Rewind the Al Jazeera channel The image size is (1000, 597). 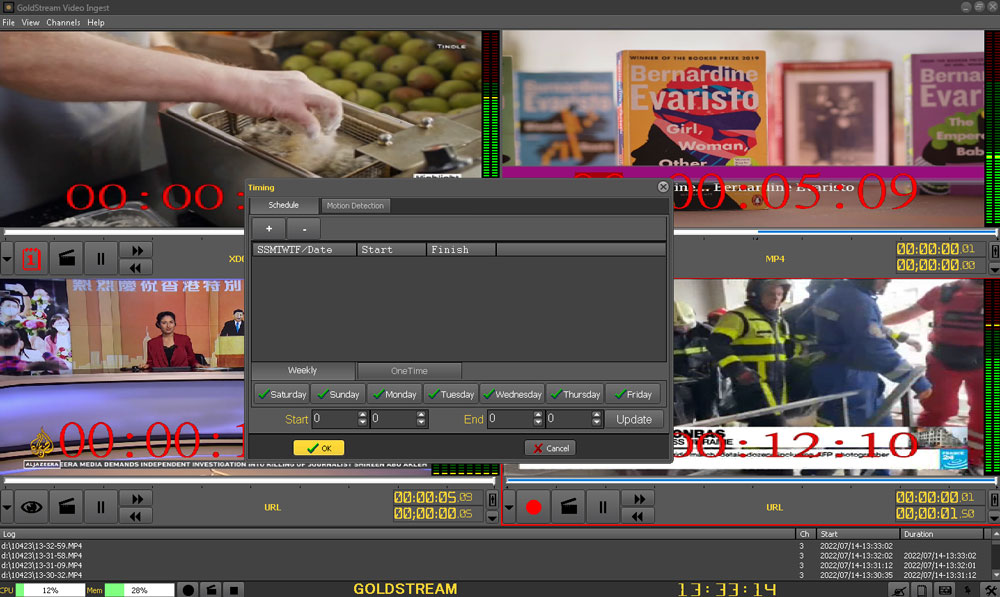click(x=136, y=516)
